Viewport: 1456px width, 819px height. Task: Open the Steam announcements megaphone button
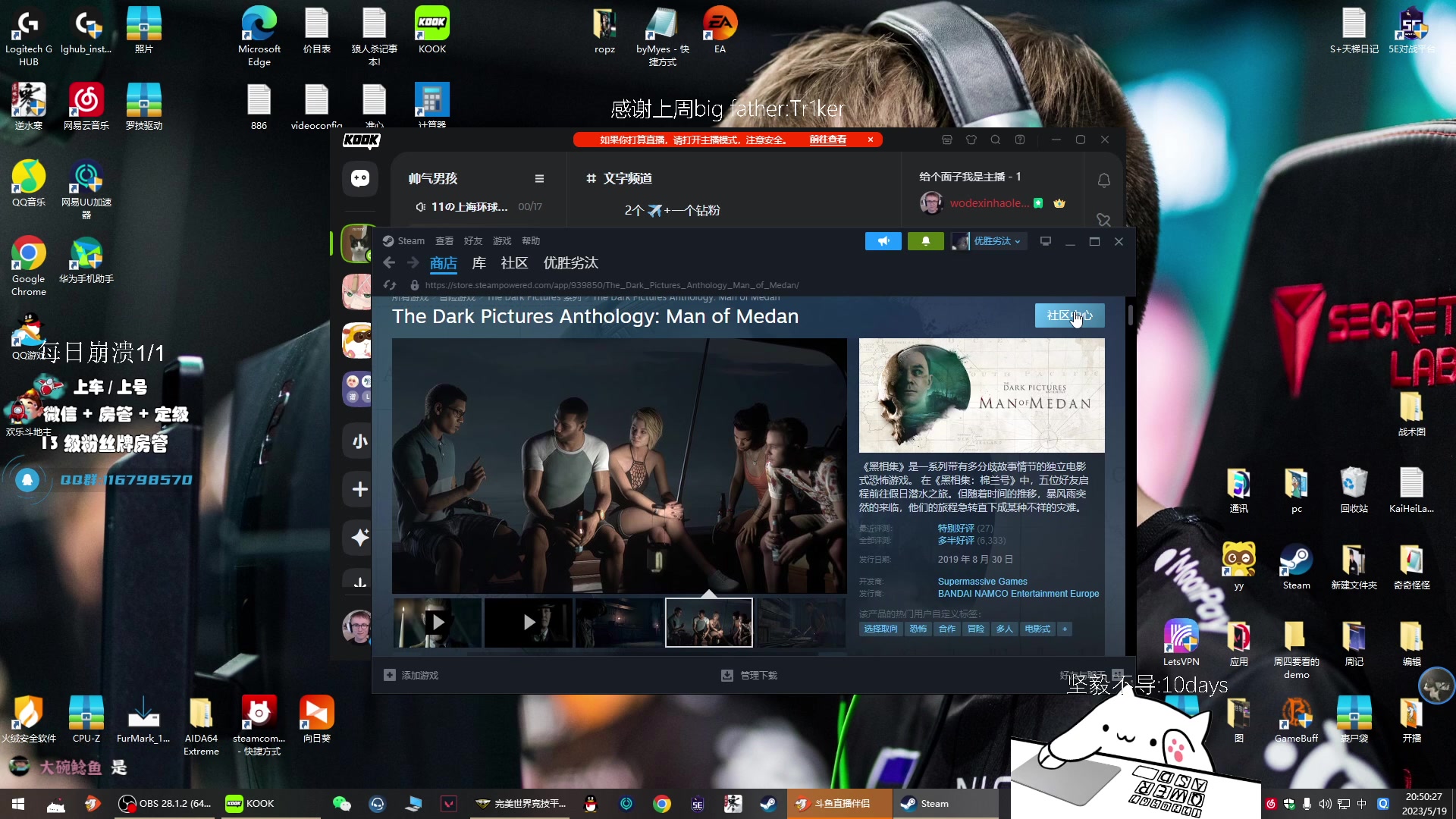click(883, 241)
